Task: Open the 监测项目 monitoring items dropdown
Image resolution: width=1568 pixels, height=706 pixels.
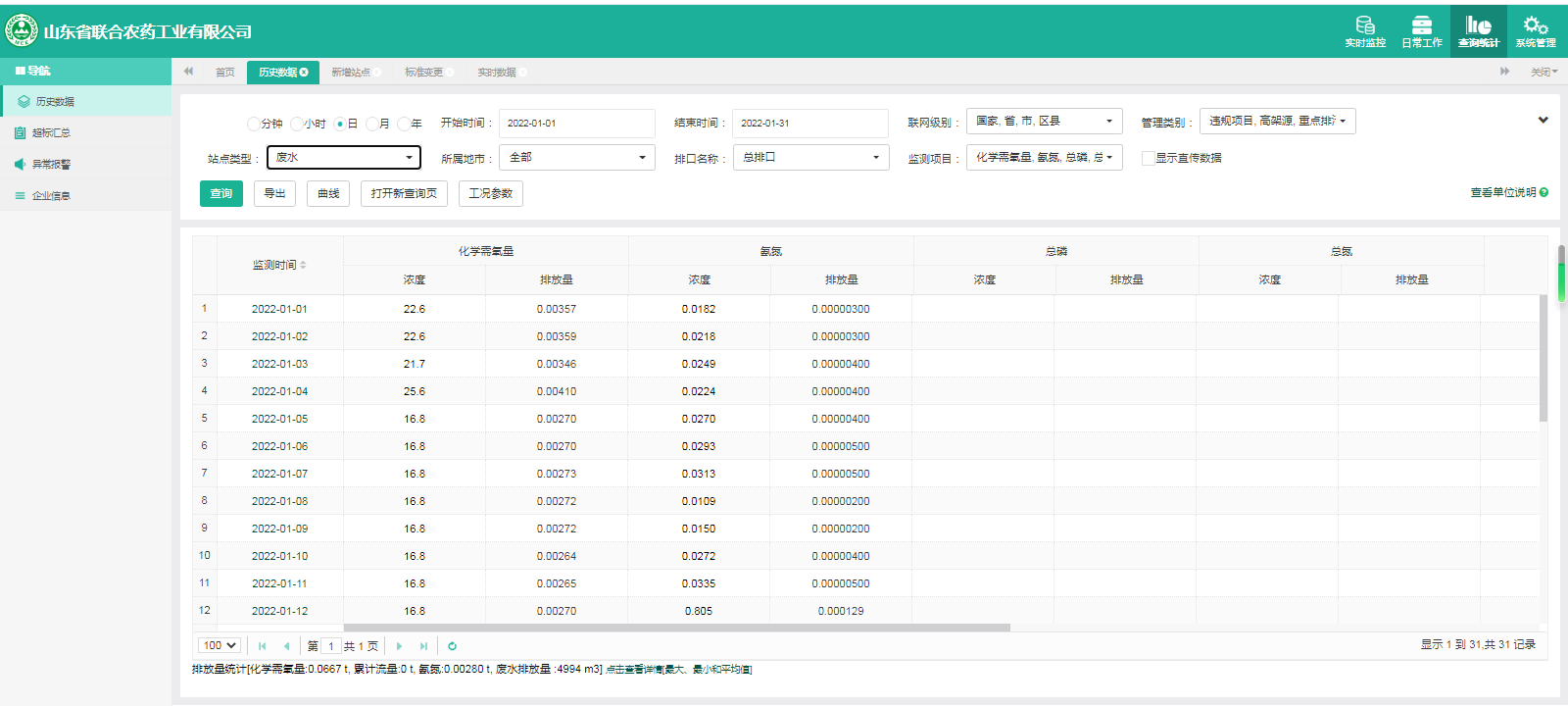Action: [x=1044, y=158]
